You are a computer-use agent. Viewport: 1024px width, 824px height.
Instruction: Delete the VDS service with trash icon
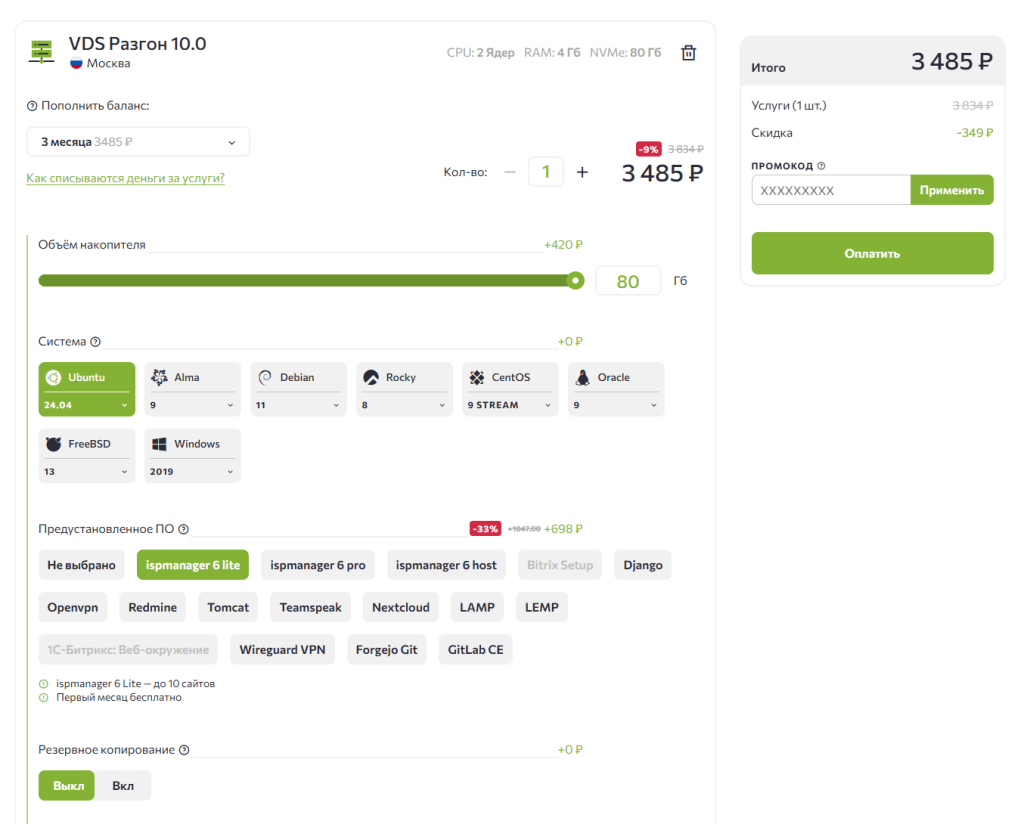coord(688,53)
